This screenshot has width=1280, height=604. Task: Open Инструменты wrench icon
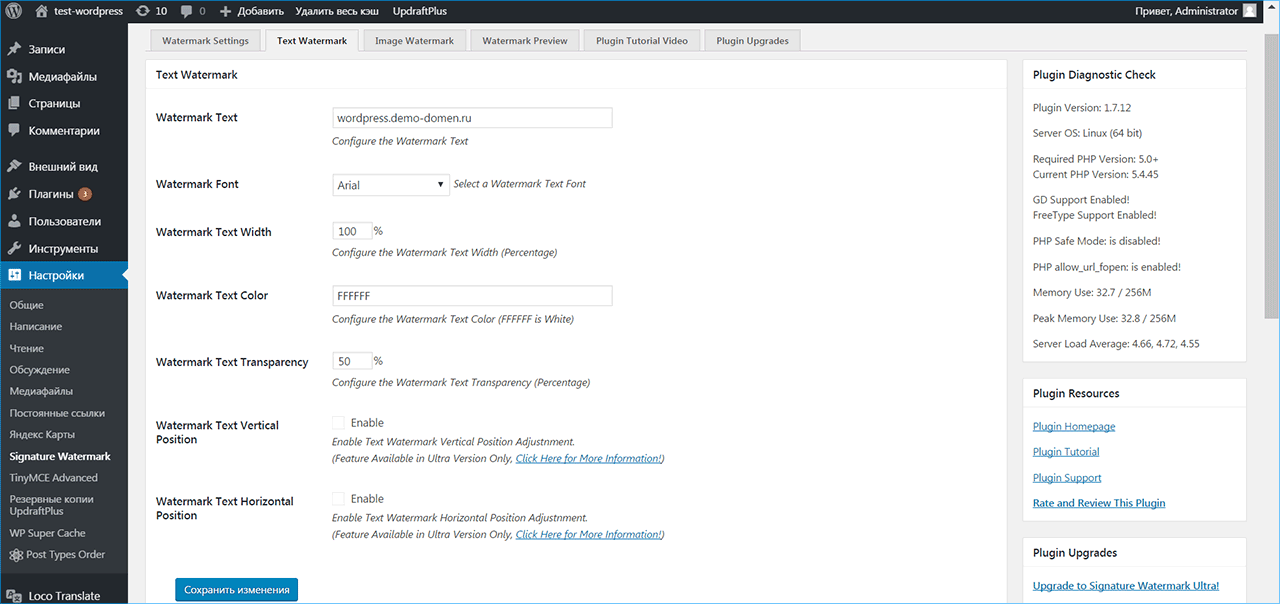pos(14,248)
